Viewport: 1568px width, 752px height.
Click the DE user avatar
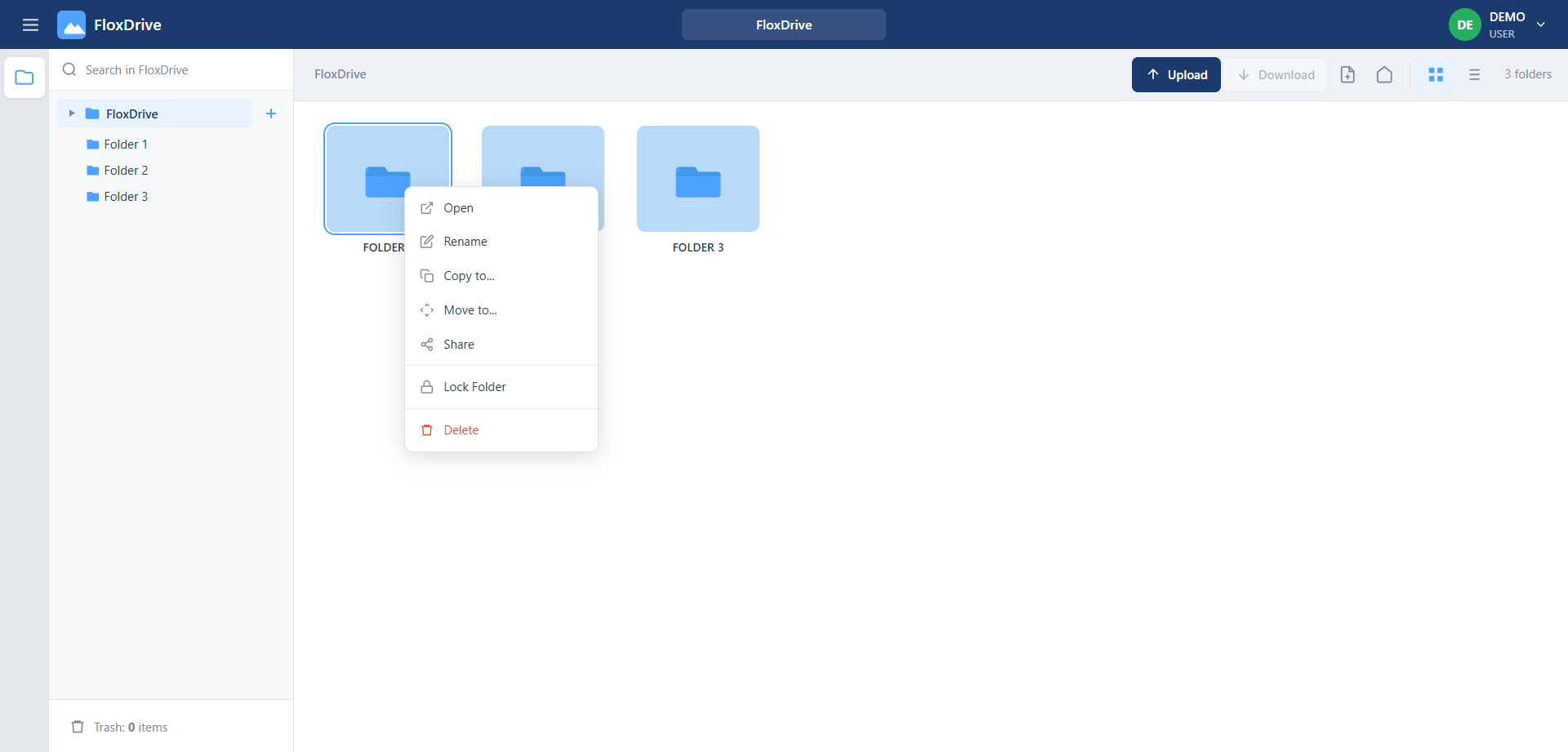coord(1465,24)
